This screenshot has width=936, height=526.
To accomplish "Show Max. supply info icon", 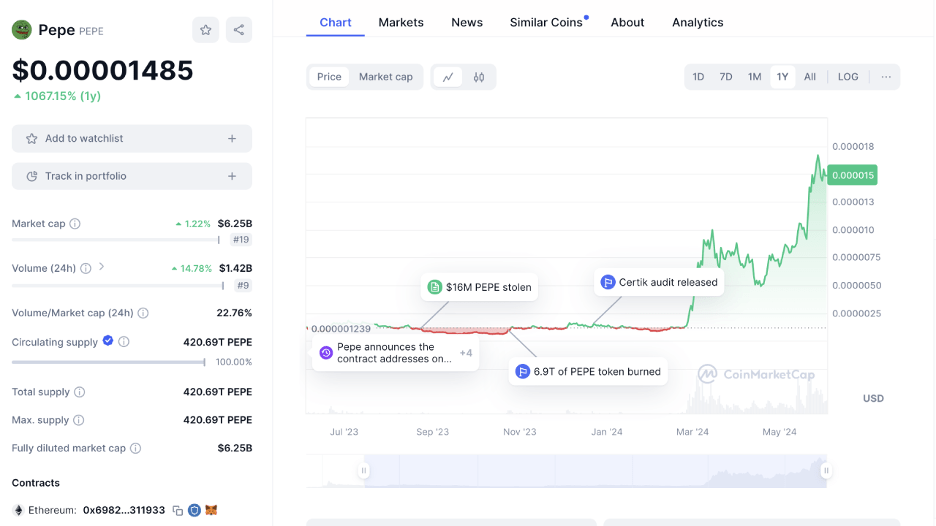I will [79, 420].
